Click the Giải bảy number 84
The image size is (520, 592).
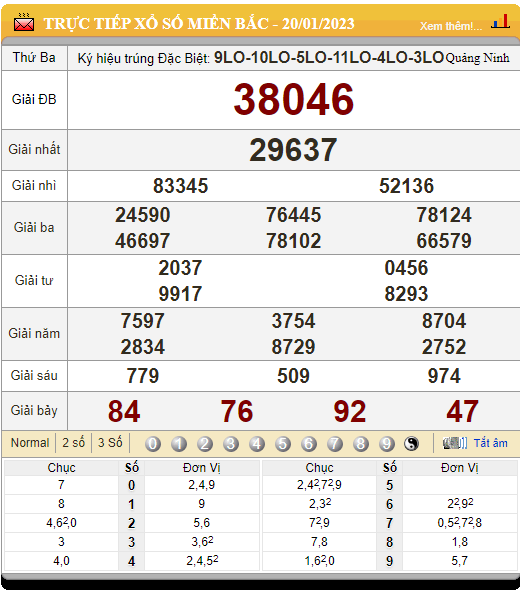tap(124, 411)
